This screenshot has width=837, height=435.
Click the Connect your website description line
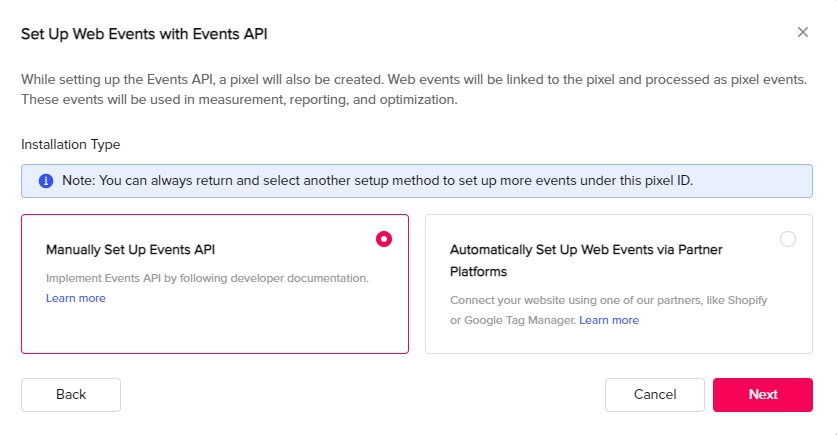click(x=609, y=300)
